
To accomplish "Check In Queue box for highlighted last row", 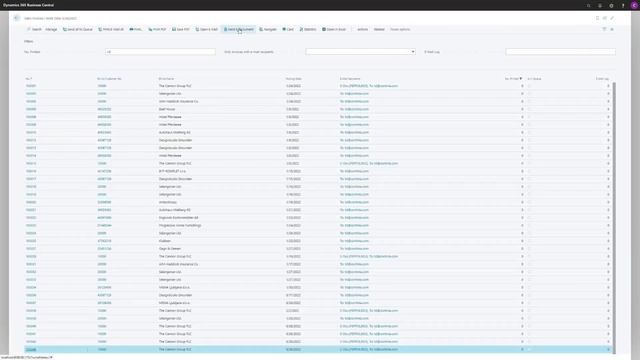I will point(529,350).
